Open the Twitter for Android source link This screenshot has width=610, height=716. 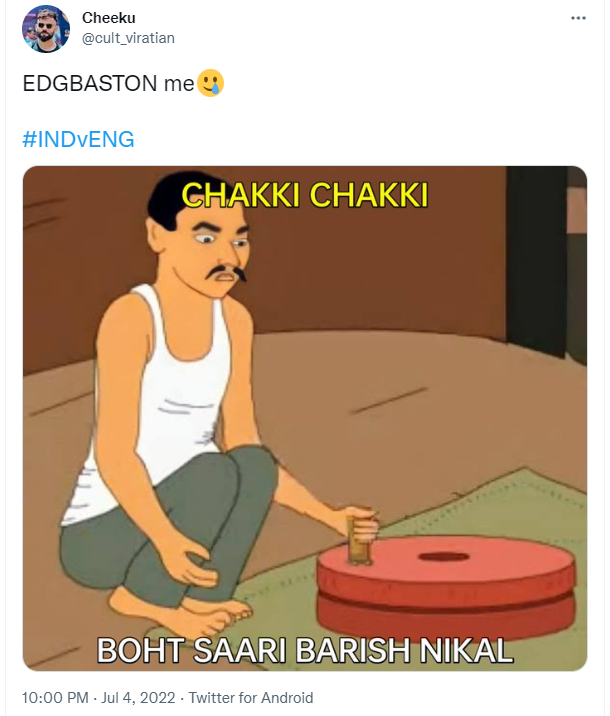point(251,698)
